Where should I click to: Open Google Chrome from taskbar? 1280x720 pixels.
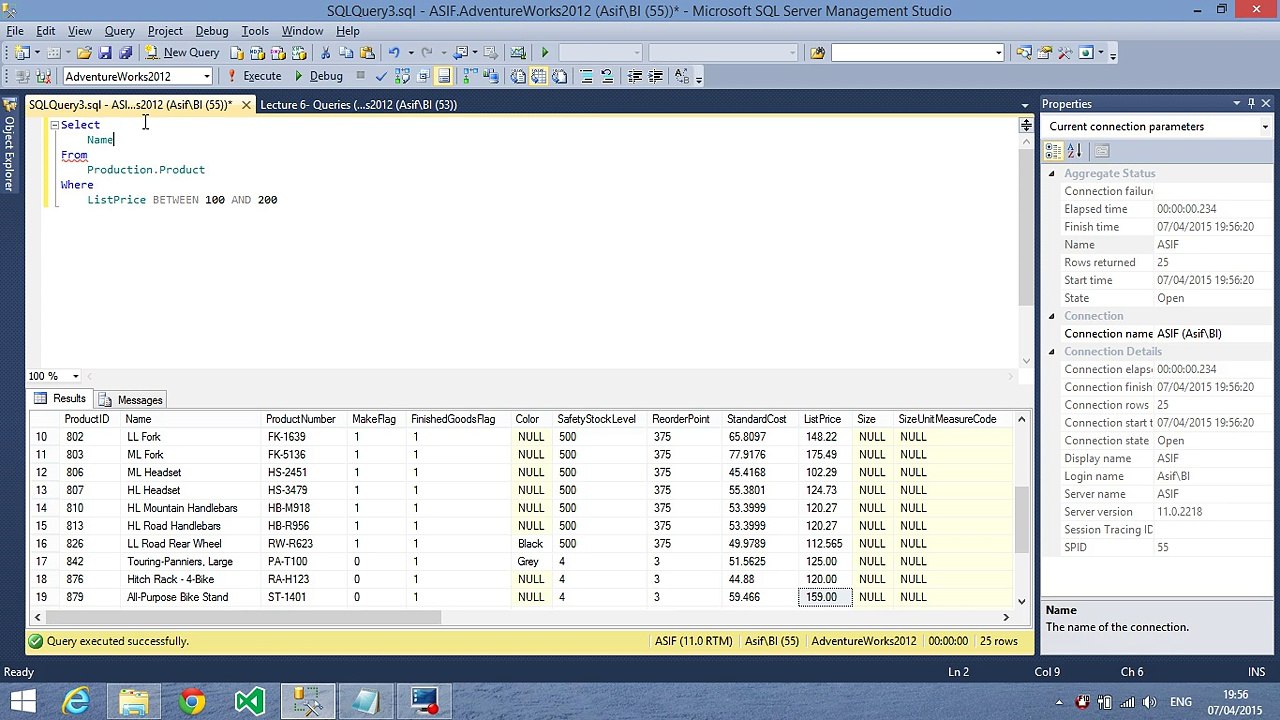192,701
